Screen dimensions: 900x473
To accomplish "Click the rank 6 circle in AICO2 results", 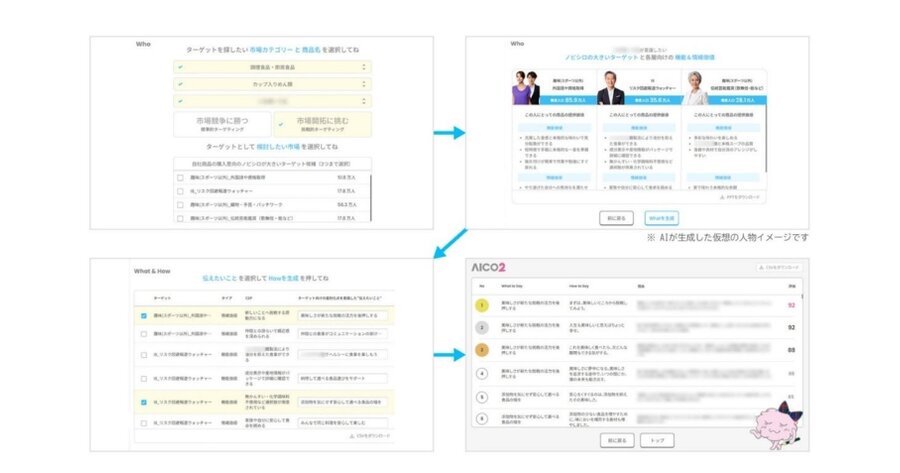I will click(482, 418).
